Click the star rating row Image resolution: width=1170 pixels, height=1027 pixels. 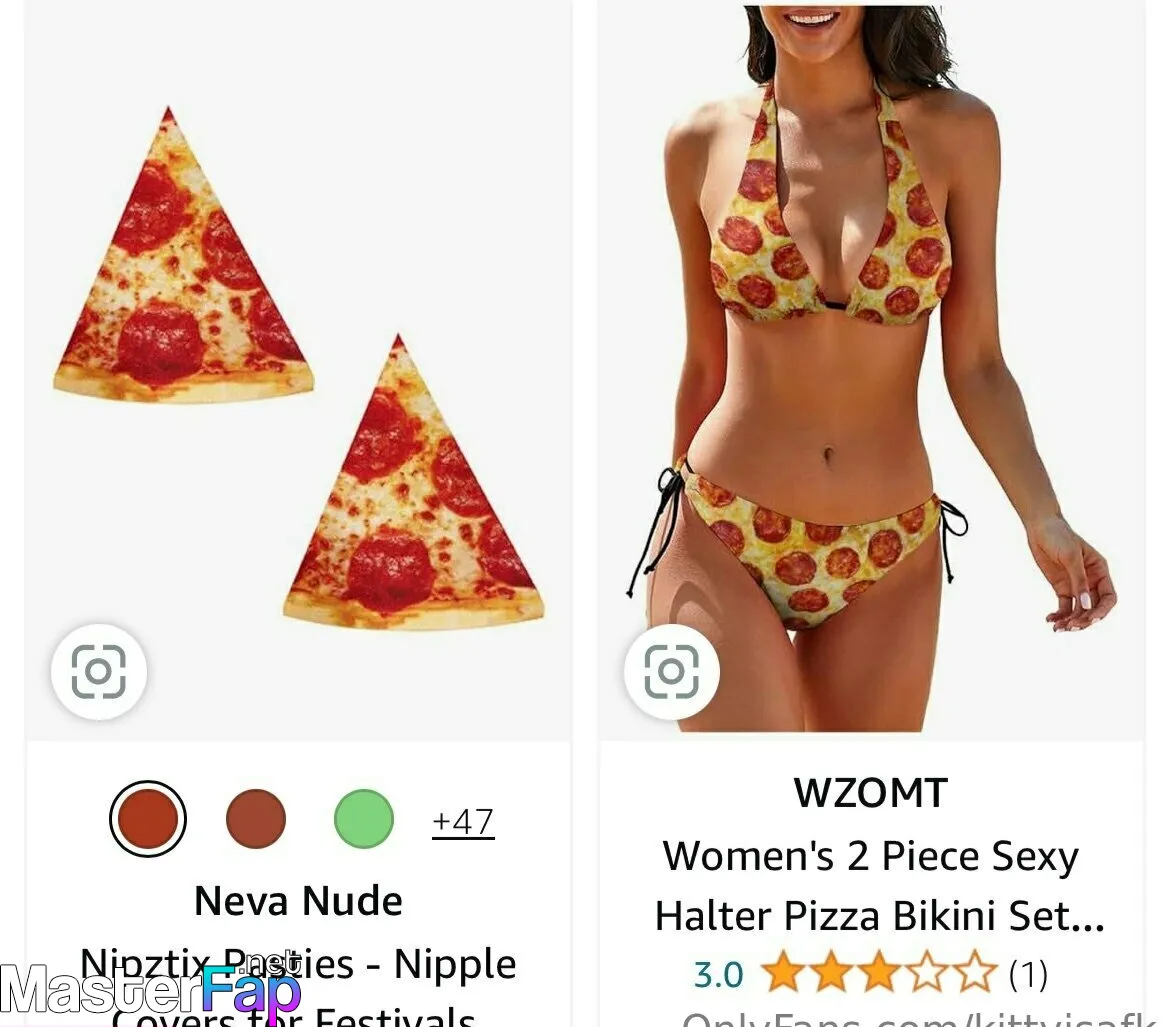coord(879,972)
